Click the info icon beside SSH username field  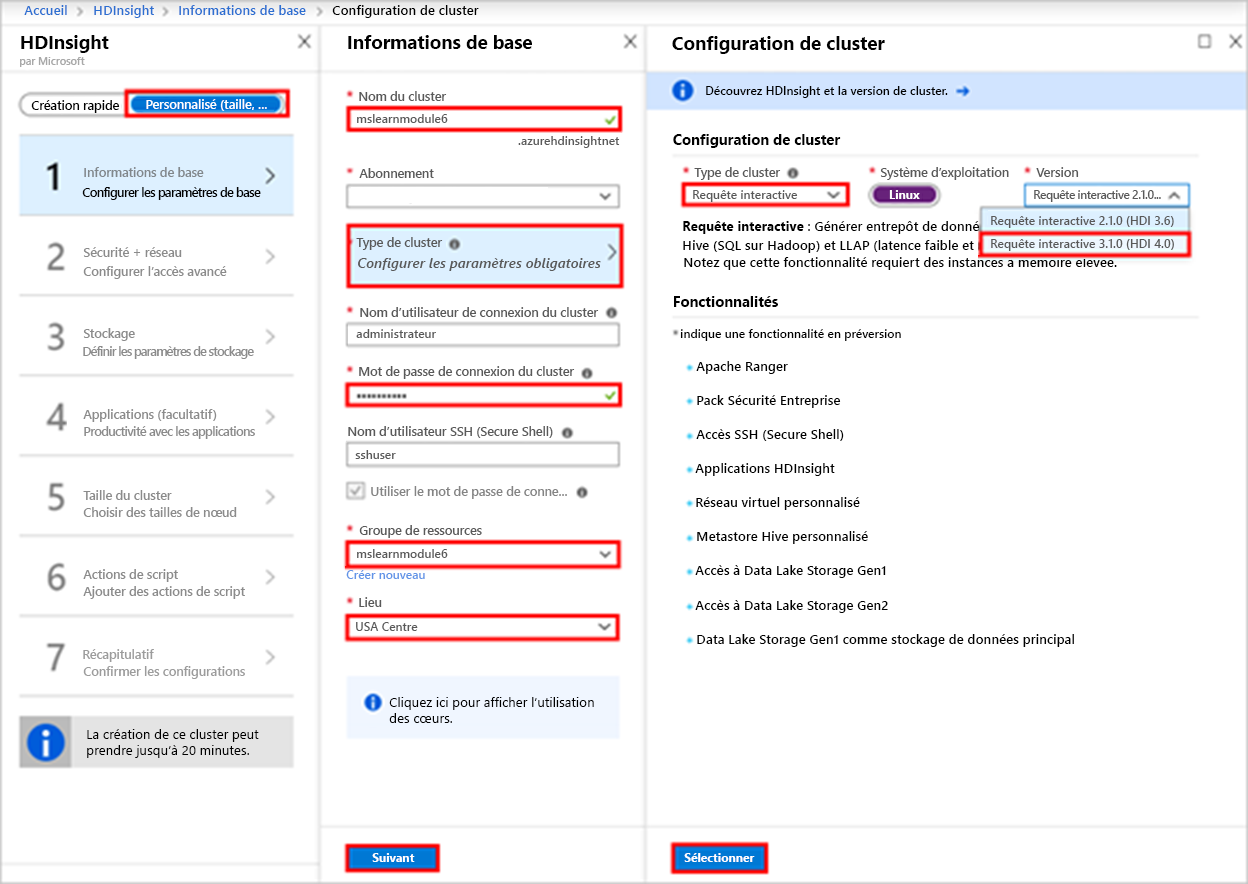566,432
